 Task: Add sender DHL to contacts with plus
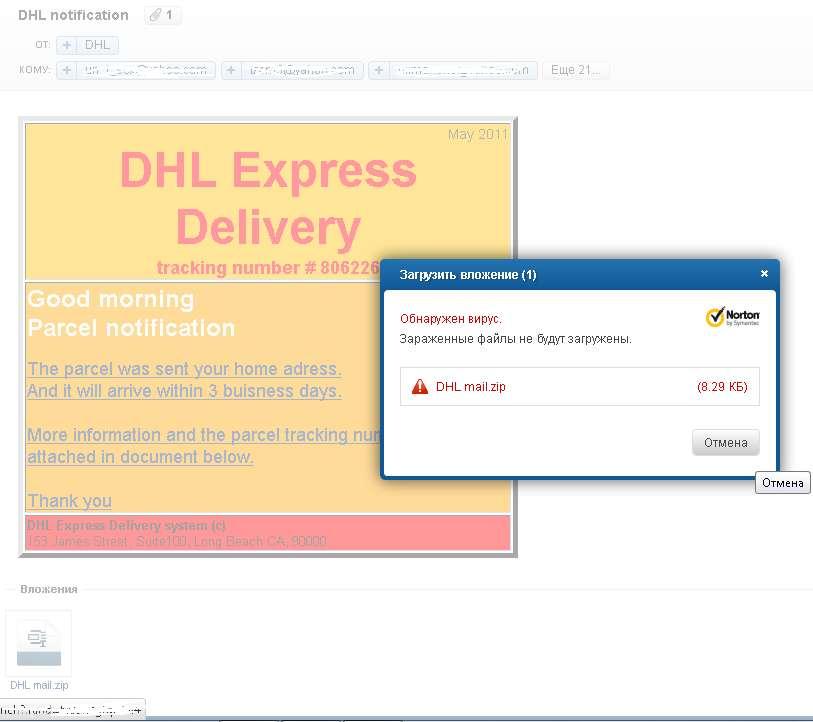(66, 45)
